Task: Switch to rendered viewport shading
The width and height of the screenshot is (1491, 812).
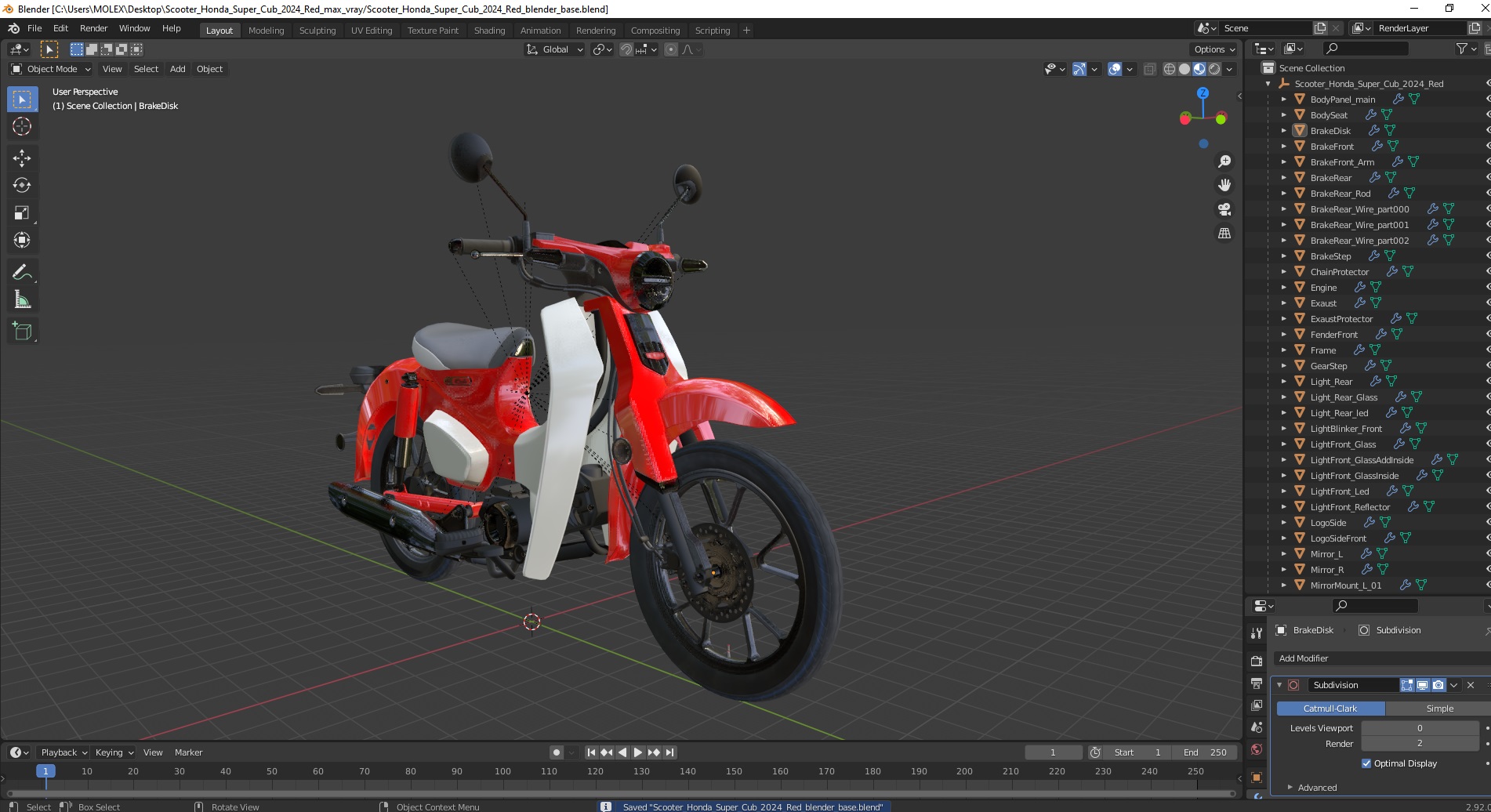Action: (x=1214, y=69)
